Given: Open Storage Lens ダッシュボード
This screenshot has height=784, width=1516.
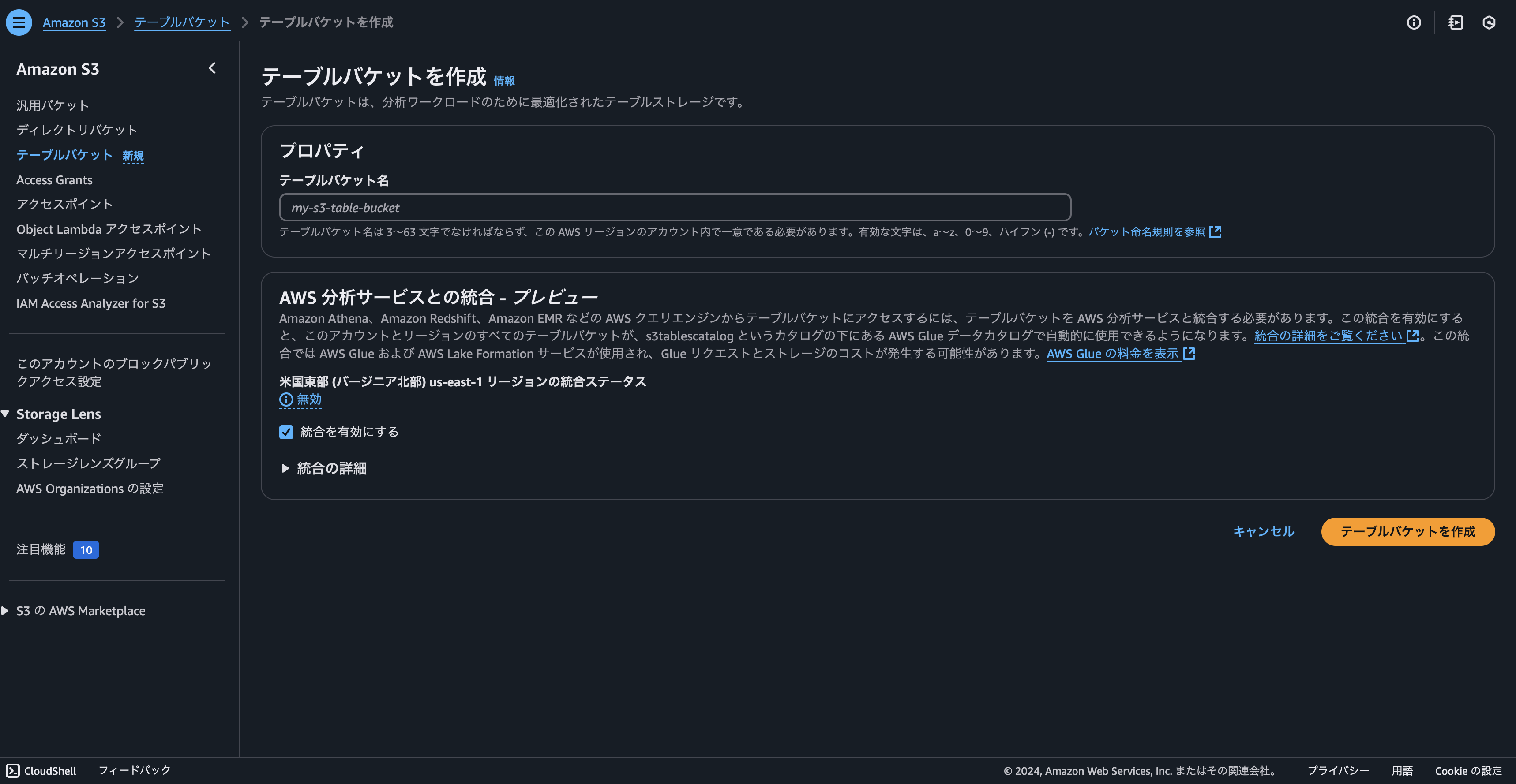Looking at the screenshot, I should [59, 439].
